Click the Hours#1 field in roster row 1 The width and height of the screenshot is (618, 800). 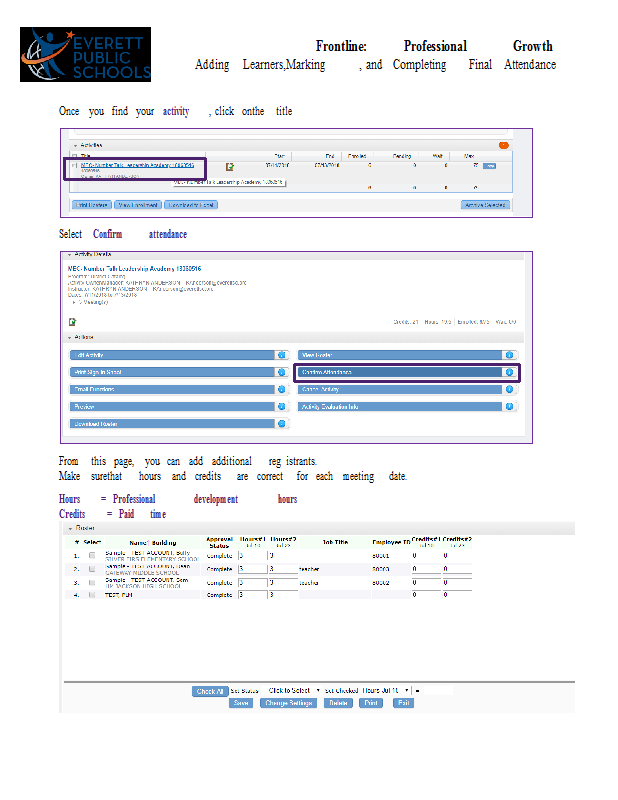[x=253, y=556]
